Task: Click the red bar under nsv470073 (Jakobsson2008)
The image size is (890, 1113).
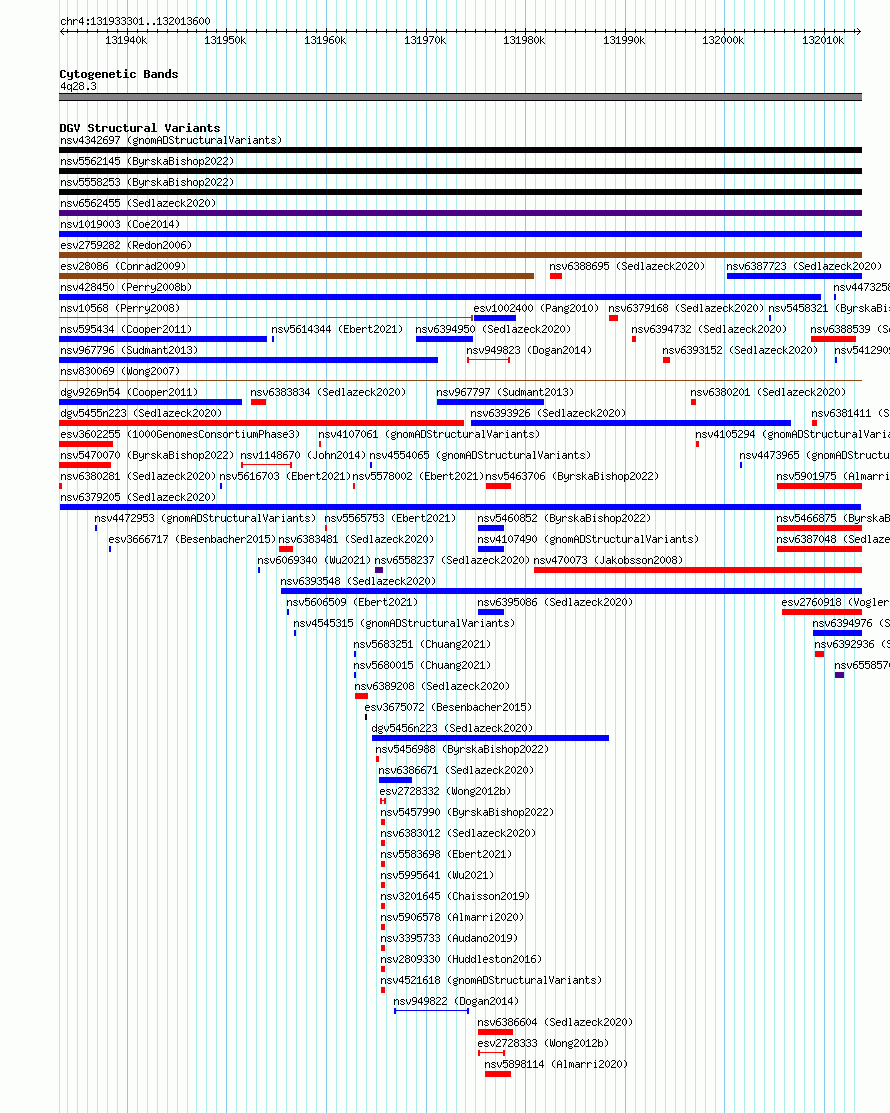Action: [698, 570]
